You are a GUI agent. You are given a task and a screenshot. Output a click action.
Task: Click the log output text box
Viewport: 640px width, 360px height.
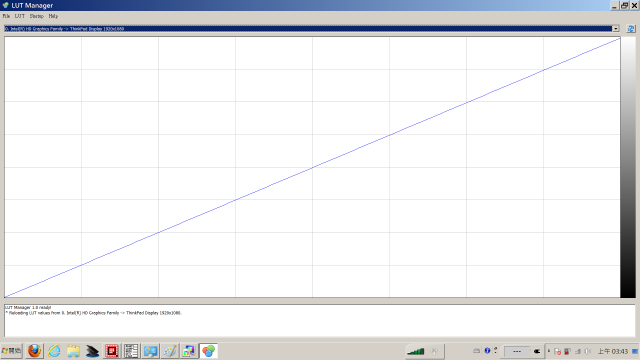pos(320,320)
